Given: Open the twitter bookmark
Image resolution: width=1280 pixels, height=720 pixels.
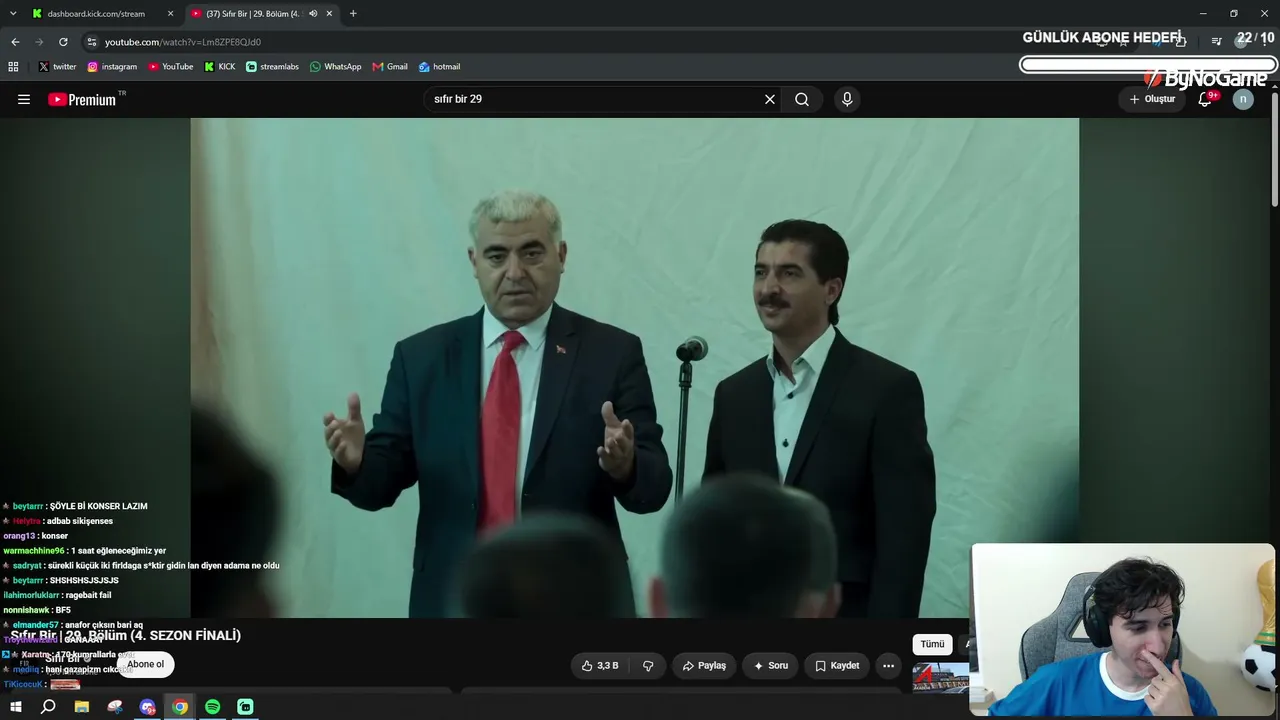Looking at the screenshot, I should click(57, 67).
